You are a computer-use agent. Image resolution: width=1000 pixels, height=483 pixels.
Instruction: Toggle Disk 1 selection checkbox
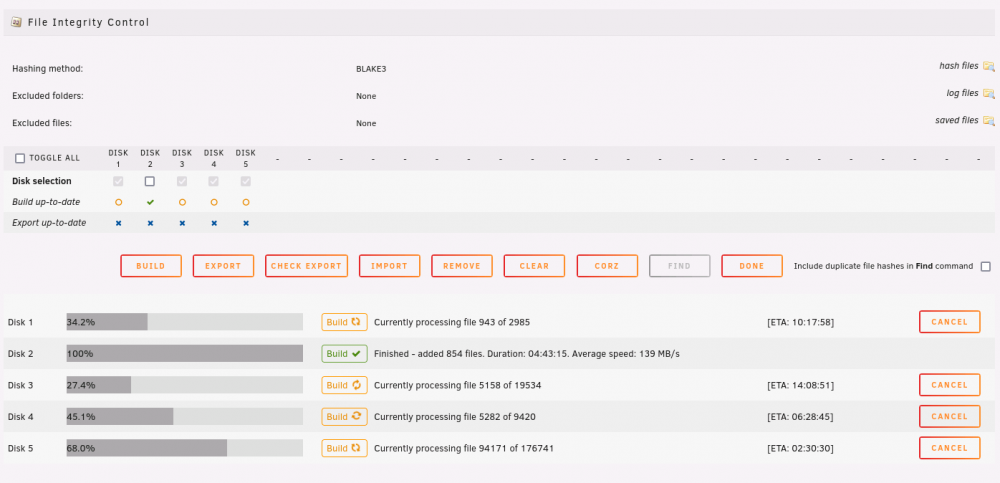pyautogui.click(x=118, y=181)
